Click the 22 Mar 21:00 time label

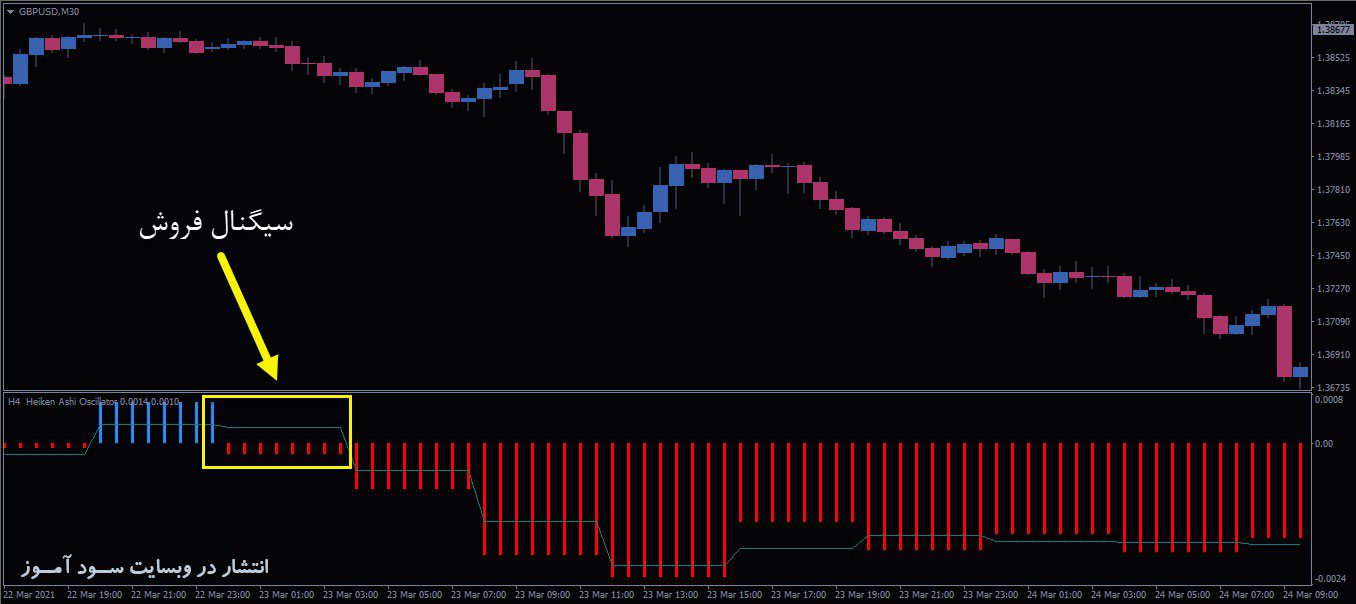(161, 594)
